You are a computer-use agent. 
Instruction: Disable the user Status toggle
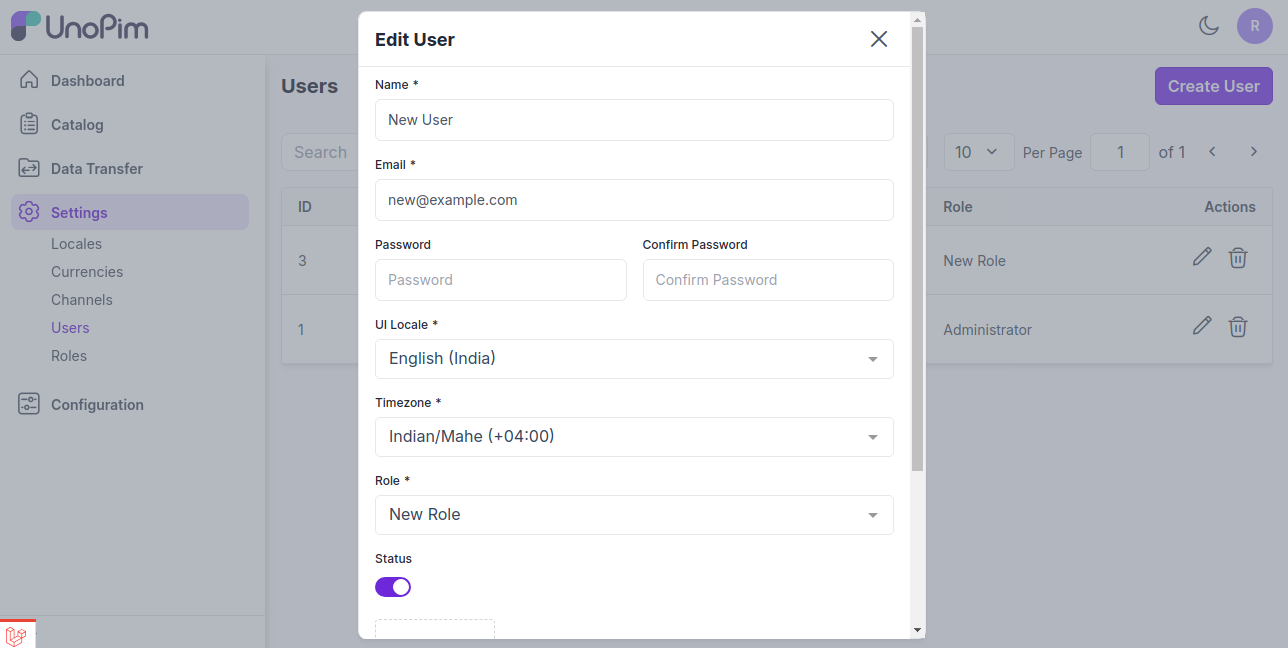tap(393, 587)
